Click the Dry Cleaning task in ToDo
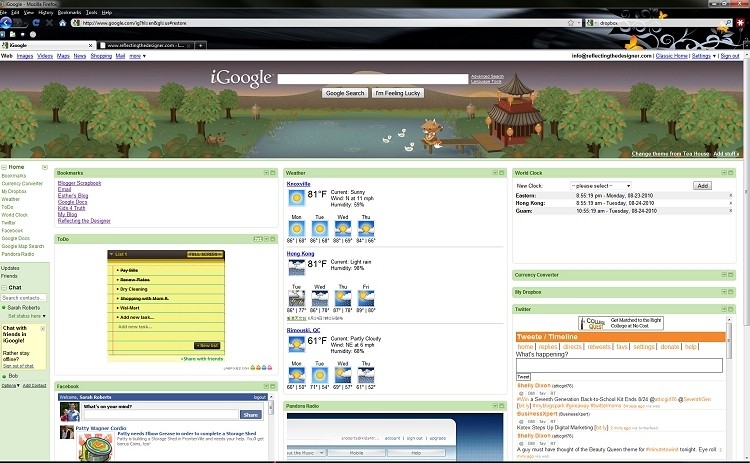 click(133, 289)
